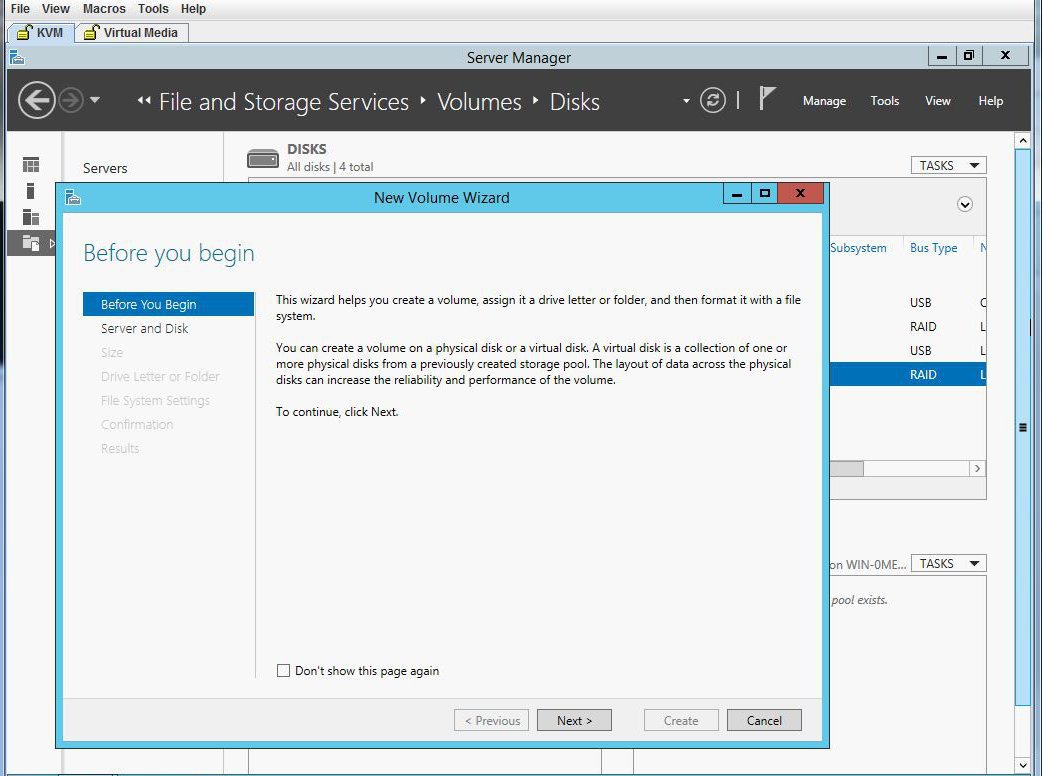The image size is (1043, 776).
Task: Select File and Storage Services sidebar icon
Action: pos(31,243)
